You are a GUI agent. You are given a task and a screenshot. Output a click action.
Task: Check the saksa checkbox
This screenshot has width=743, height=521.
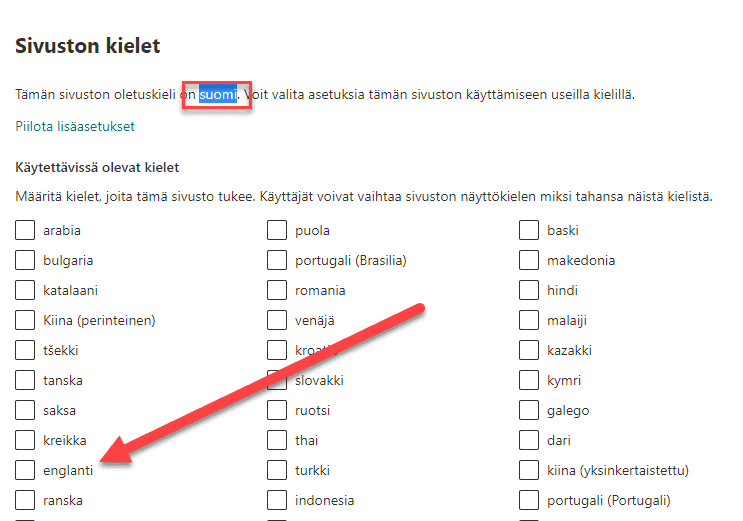pos(26,411)
